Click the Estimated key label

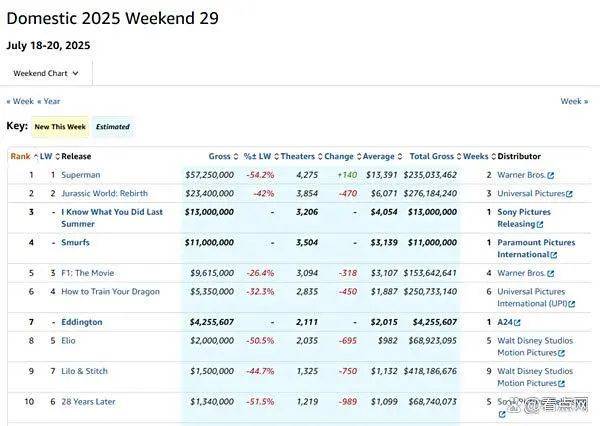pos(113,127)
